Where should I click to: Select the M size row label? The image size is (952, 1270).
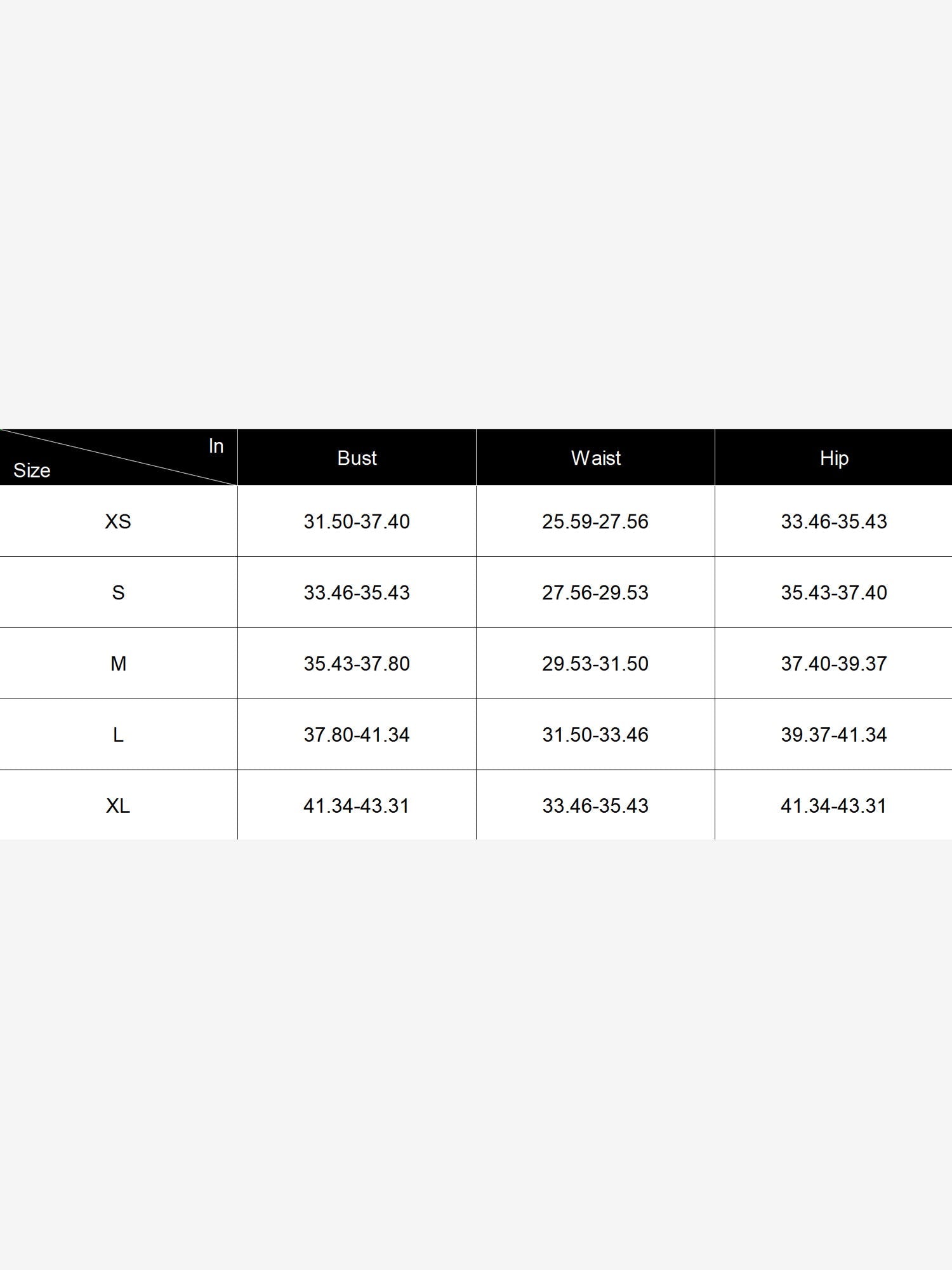(118, 664)
